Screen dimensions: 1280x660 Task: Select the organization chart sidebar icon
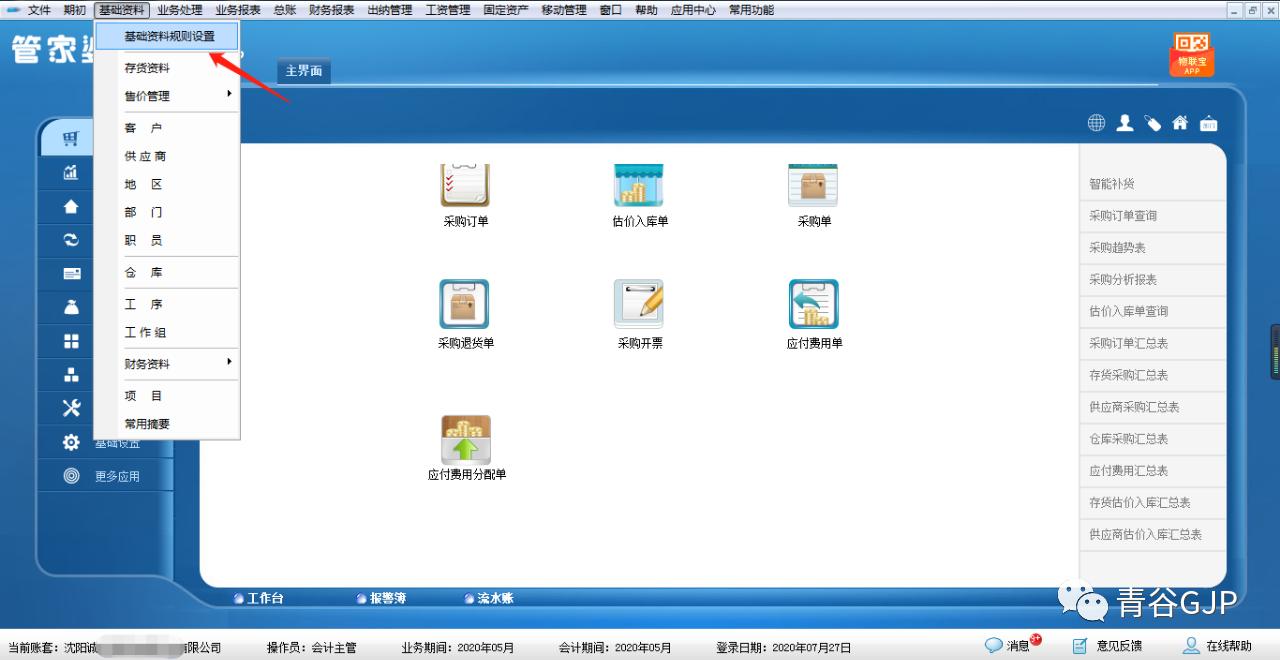pyautogui.click(x=71, y=375)
